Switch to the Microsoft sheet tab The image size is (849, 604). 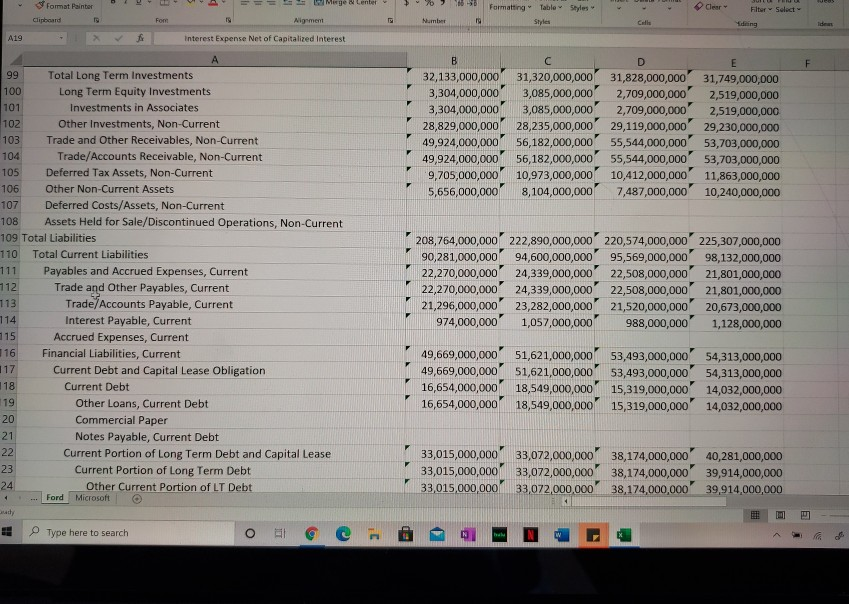tap(93, 498)
